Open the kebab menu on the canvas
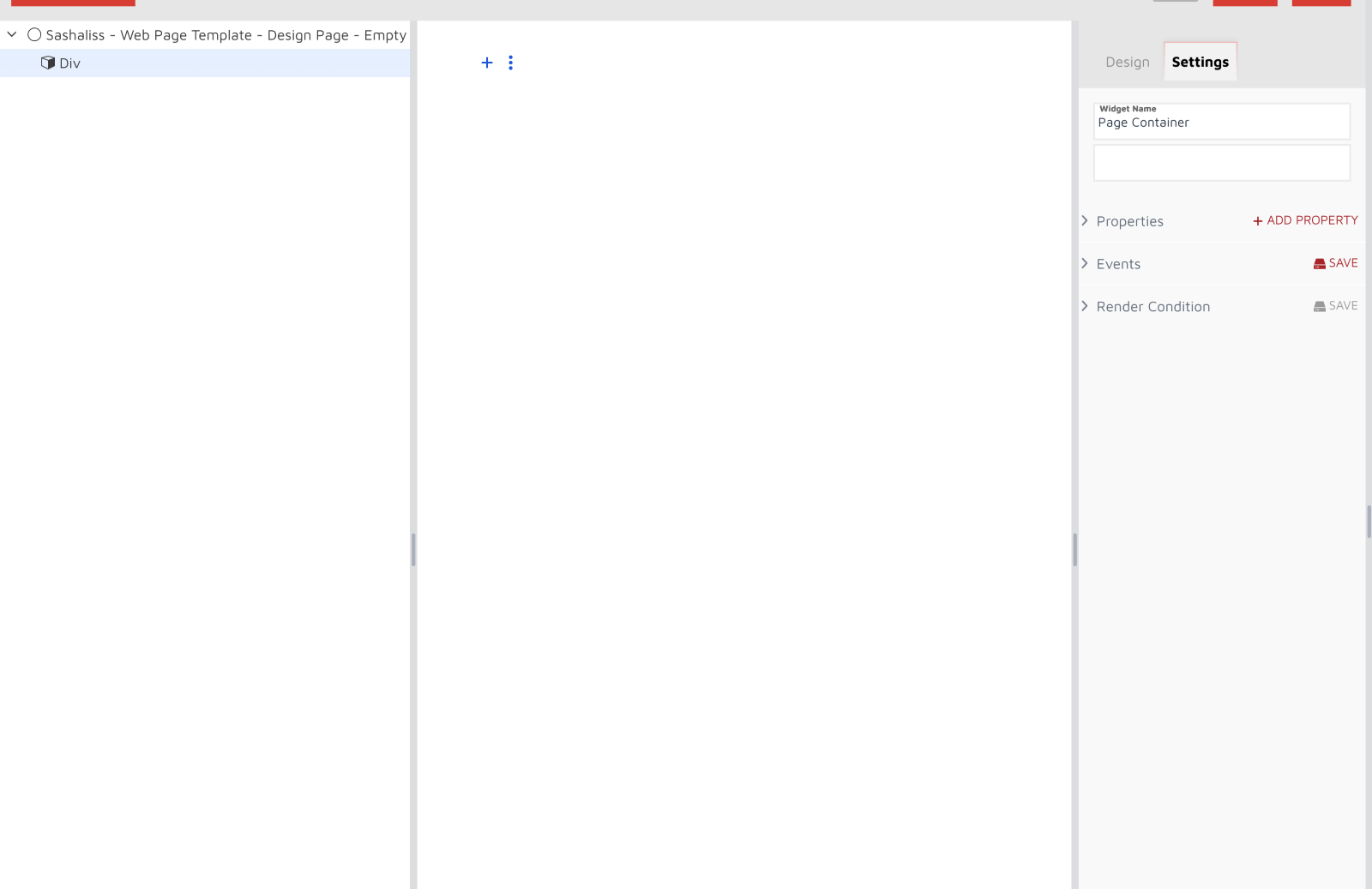This screenshot has height=889, width=1372. 511,62
